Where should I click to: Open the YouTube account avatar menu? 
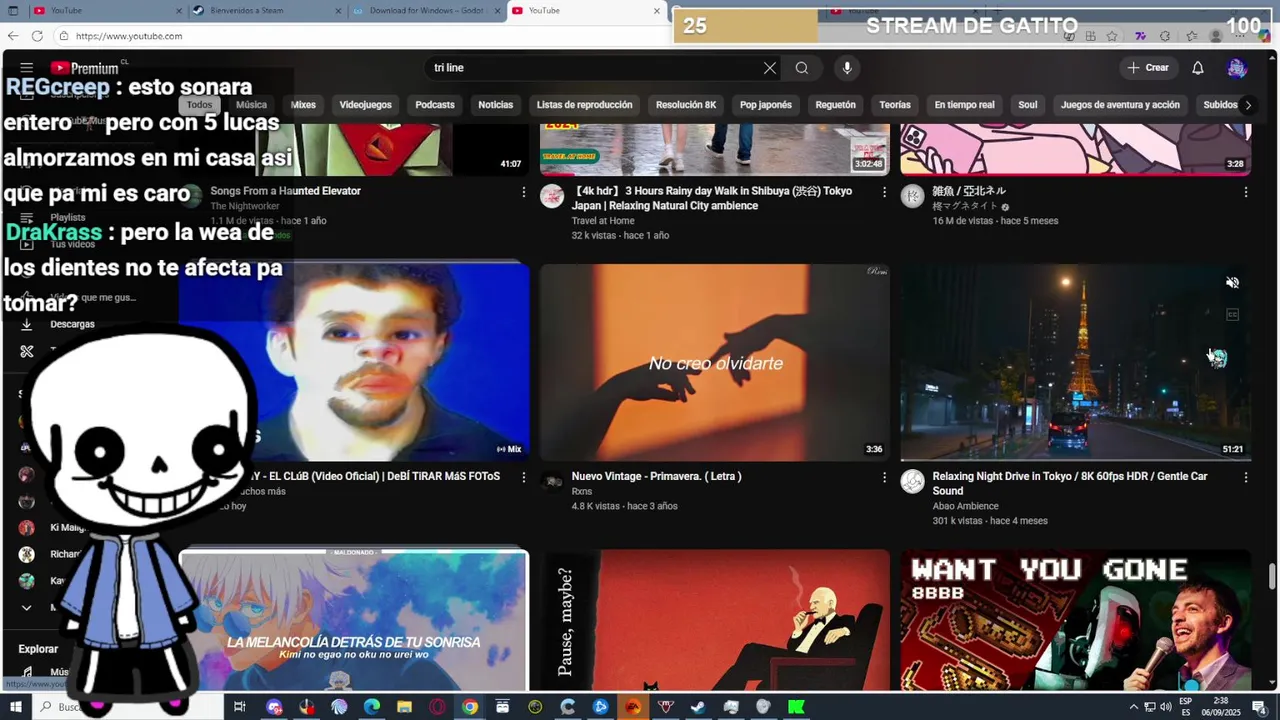(1237, 68)
